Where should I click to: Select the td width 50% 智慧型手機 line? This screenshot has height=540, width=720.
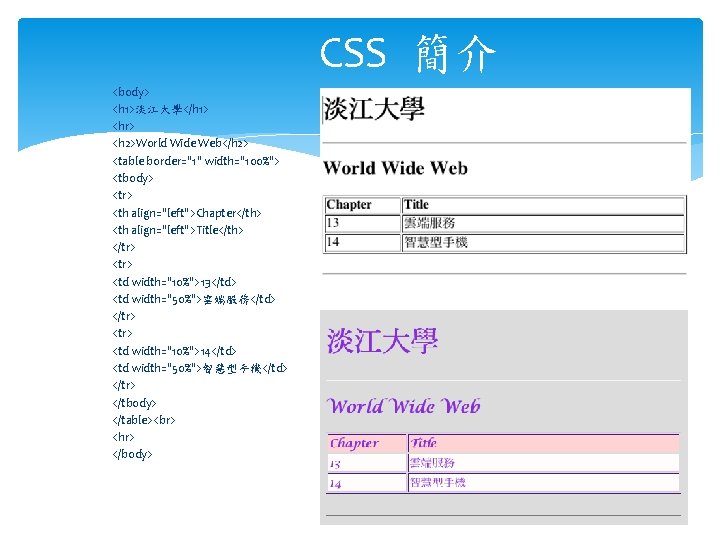[200, 368]
